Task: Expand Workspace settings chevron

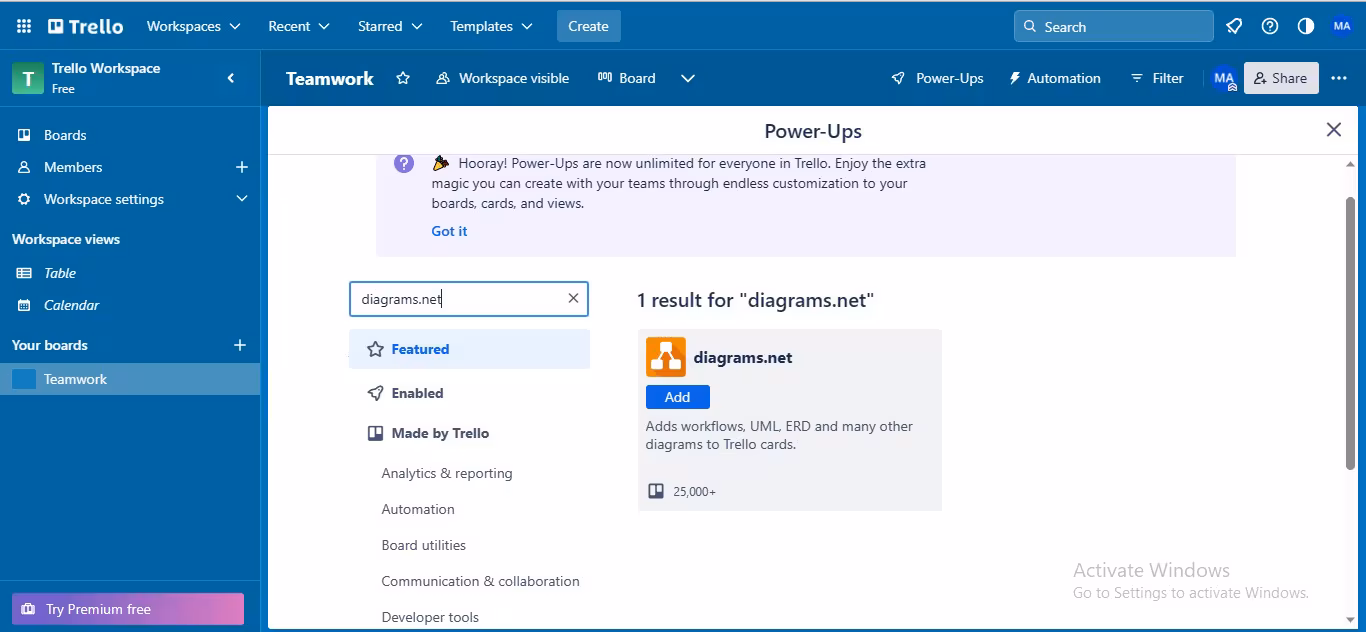Action: pos(241,199)
